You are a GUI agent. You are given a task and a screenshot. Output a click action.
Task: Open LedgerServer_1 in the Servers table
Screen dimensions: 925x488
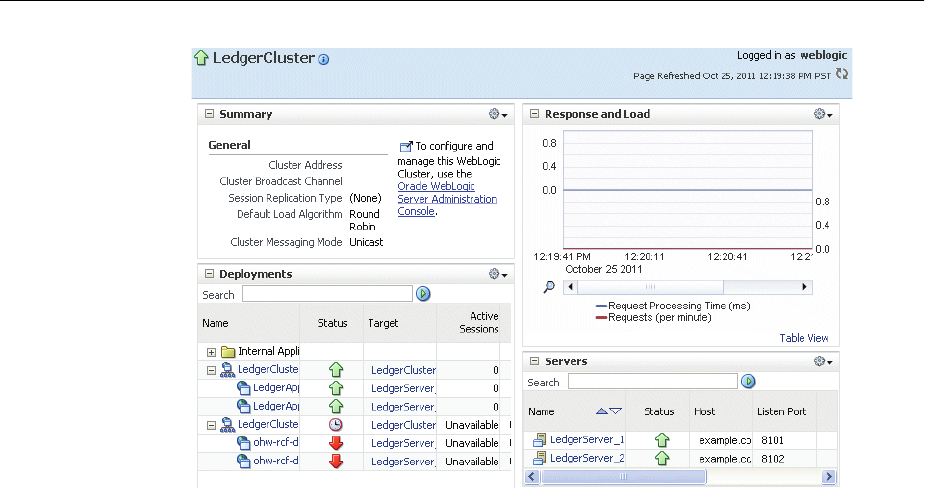[x=587, y=439]
